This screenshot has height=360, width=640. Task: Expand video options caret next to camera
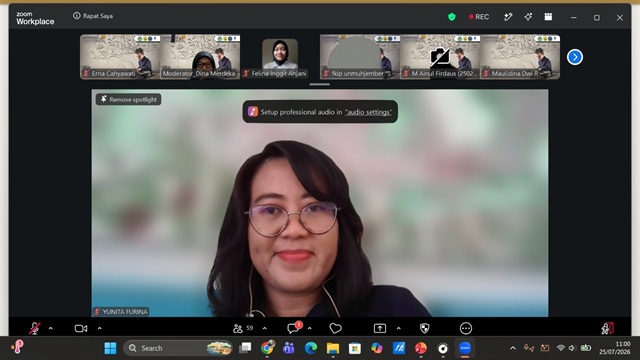(x=100, y=328)
